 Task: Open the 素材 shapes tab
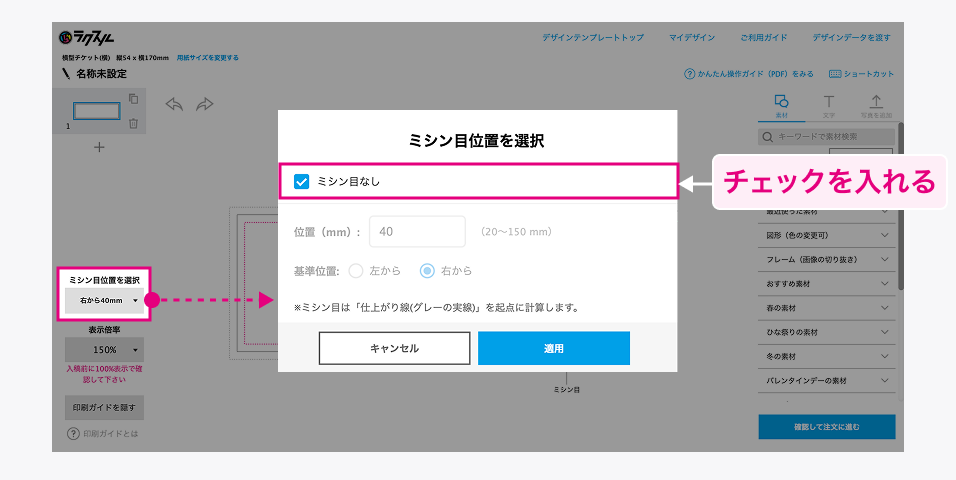(781, 106)
